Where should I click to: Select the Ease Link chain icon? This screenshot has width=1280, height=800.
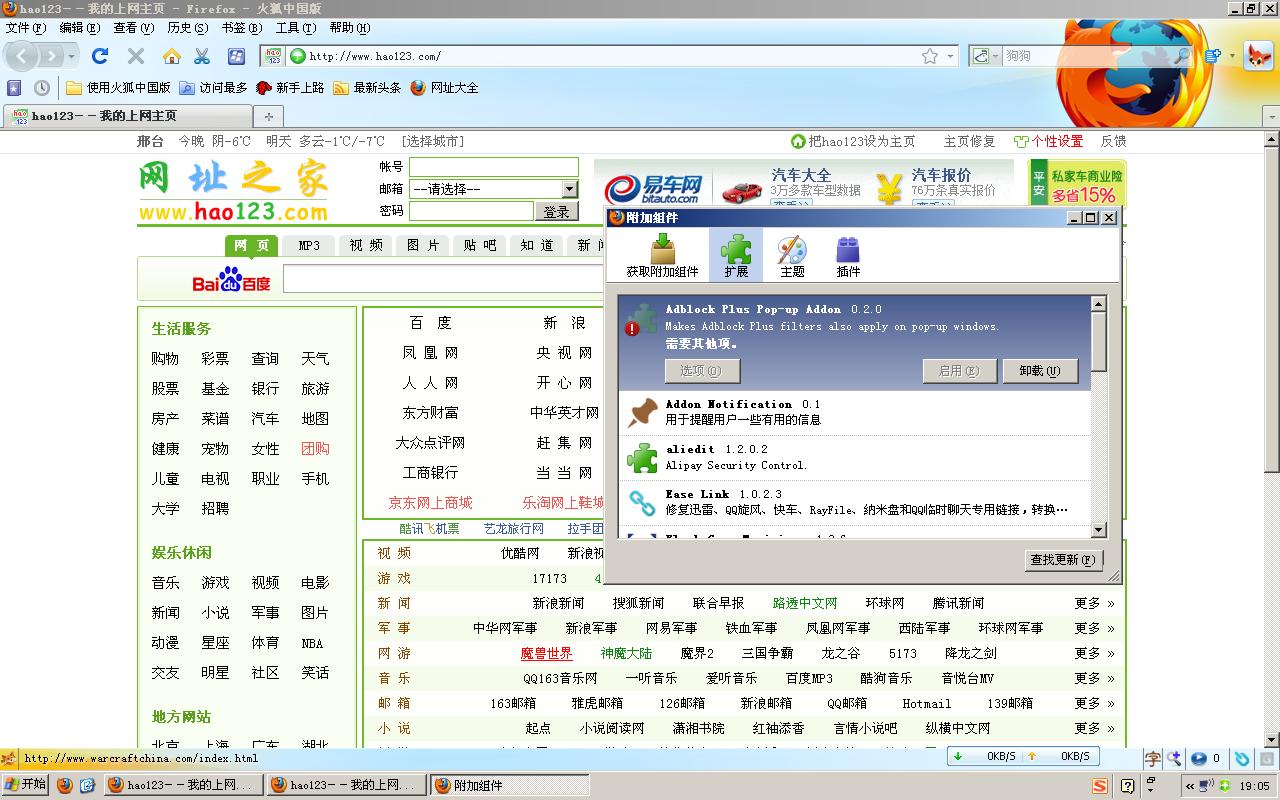coord(641,501)
